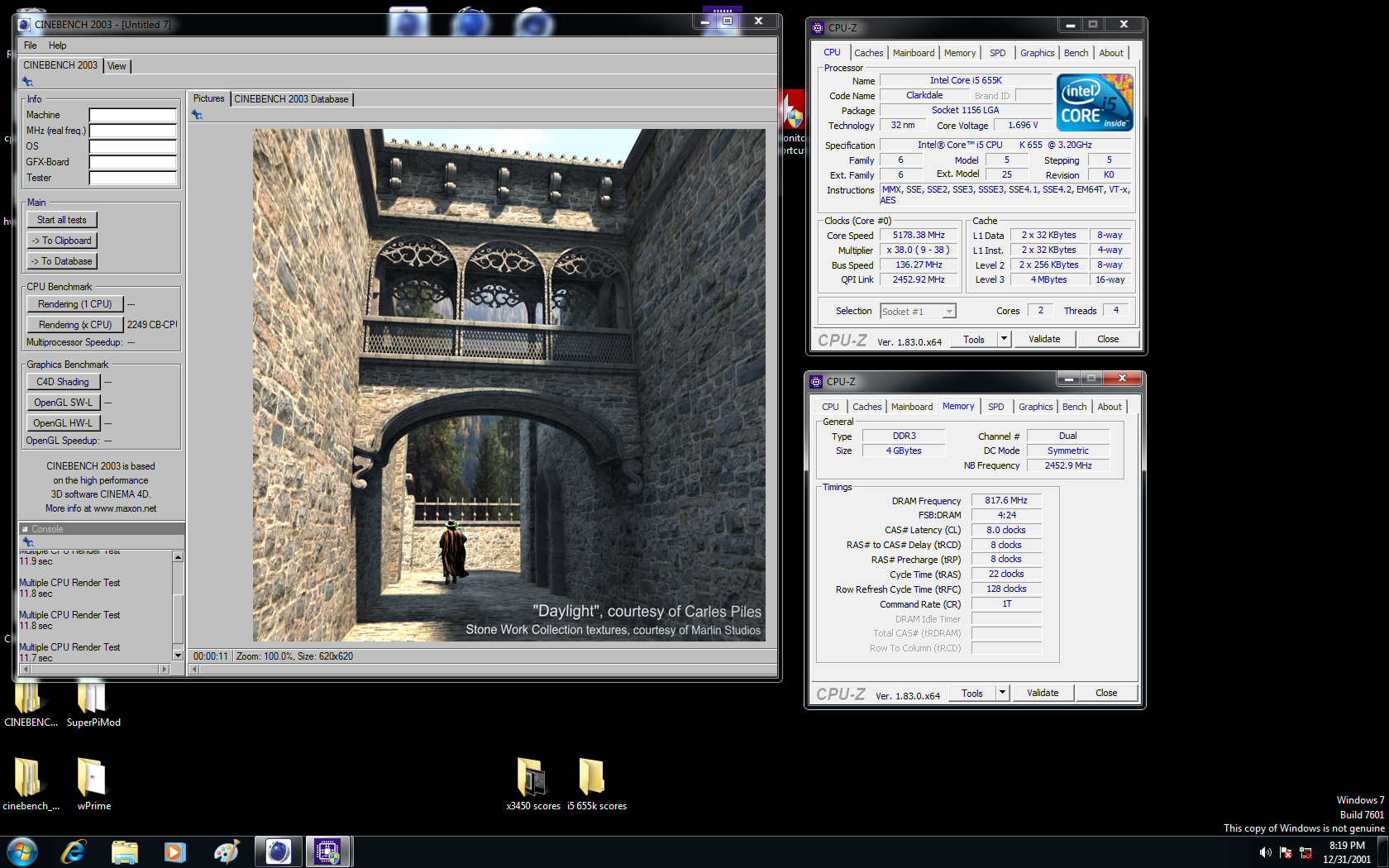1389x868 pixels.
Task: Open Action Center flag tray icon
Action: [1286, 852]
